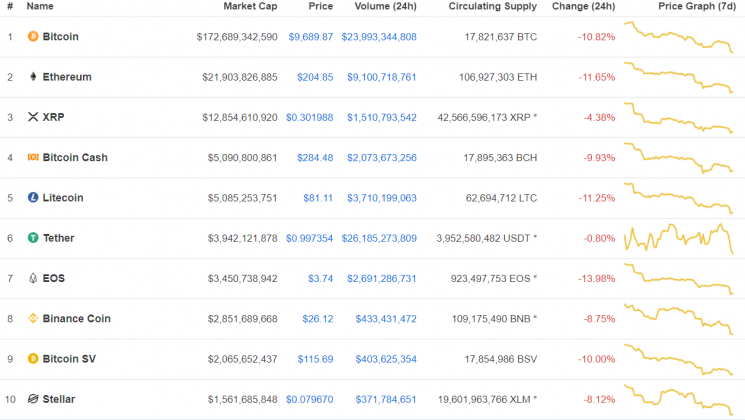
Task: Select XRP supply 42,566,596,173 XRP
Action: click(x=484, y=117)
